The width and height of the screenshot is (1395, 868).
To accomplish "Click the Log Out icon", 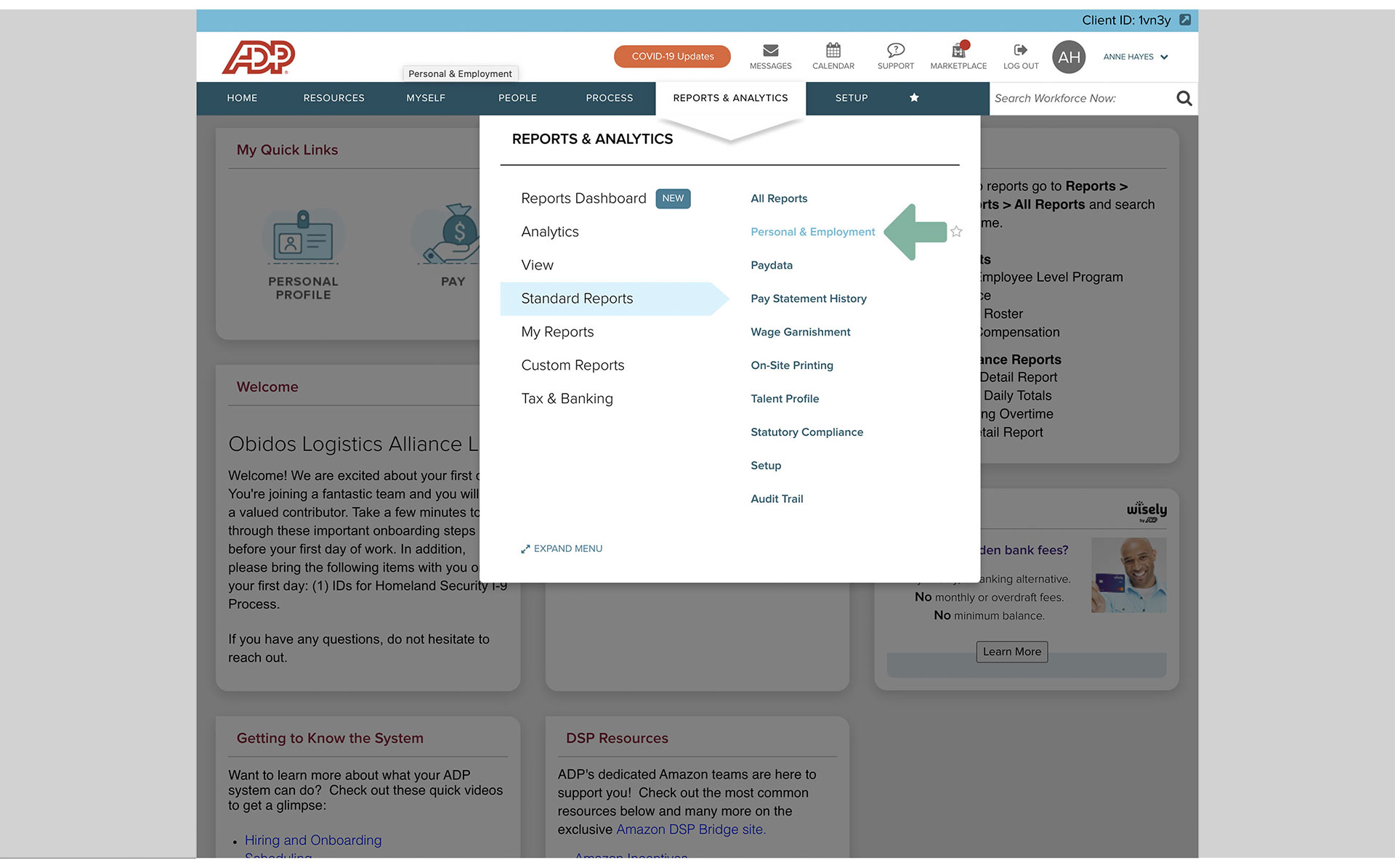I will coord(1020,50).
